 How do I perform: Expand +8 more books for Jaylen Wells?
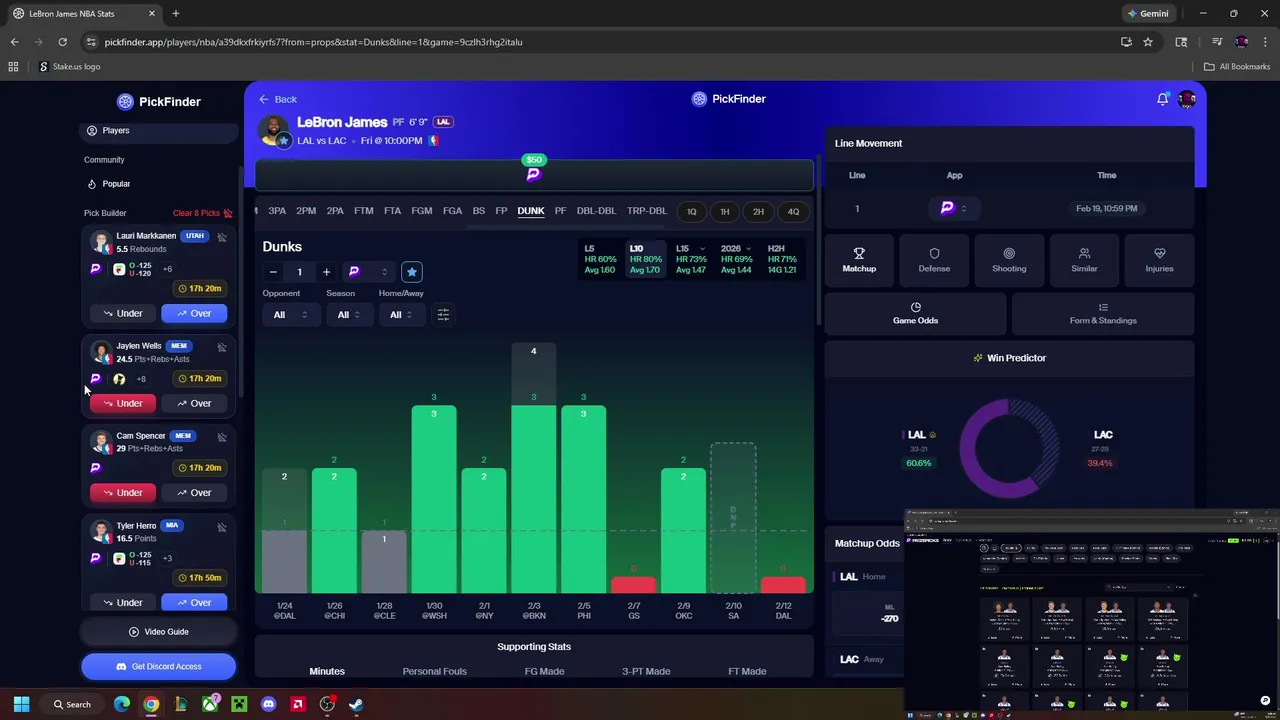(x=141, y=379)
